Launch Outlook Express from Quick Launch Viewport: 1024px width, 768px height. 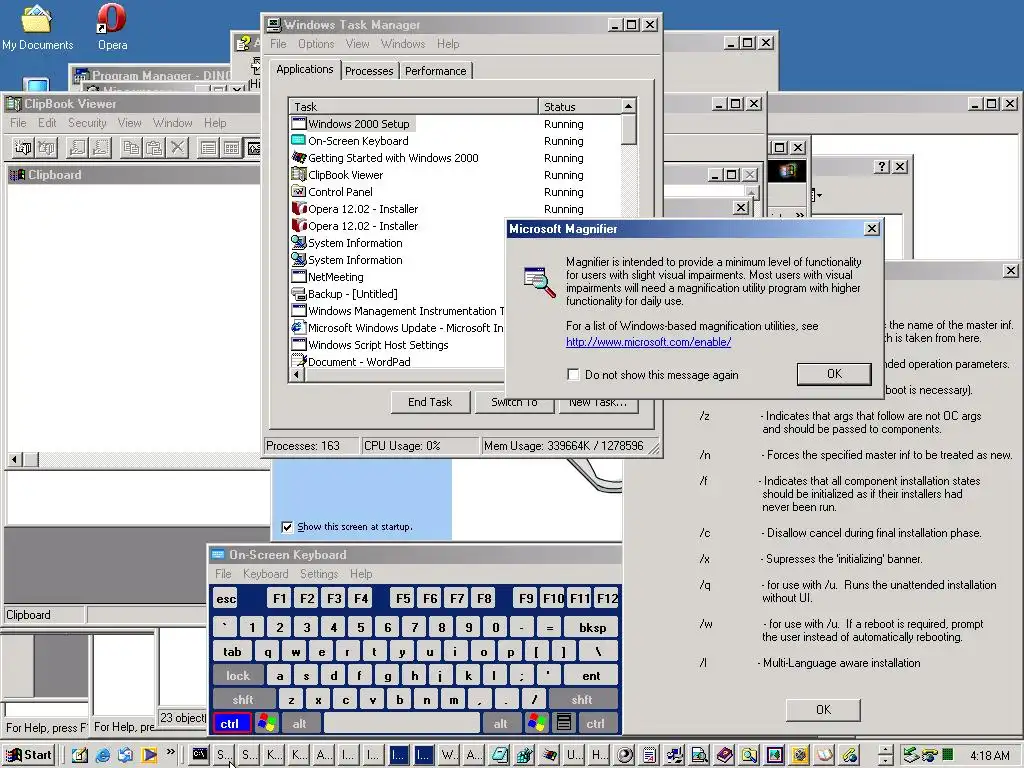125,755
